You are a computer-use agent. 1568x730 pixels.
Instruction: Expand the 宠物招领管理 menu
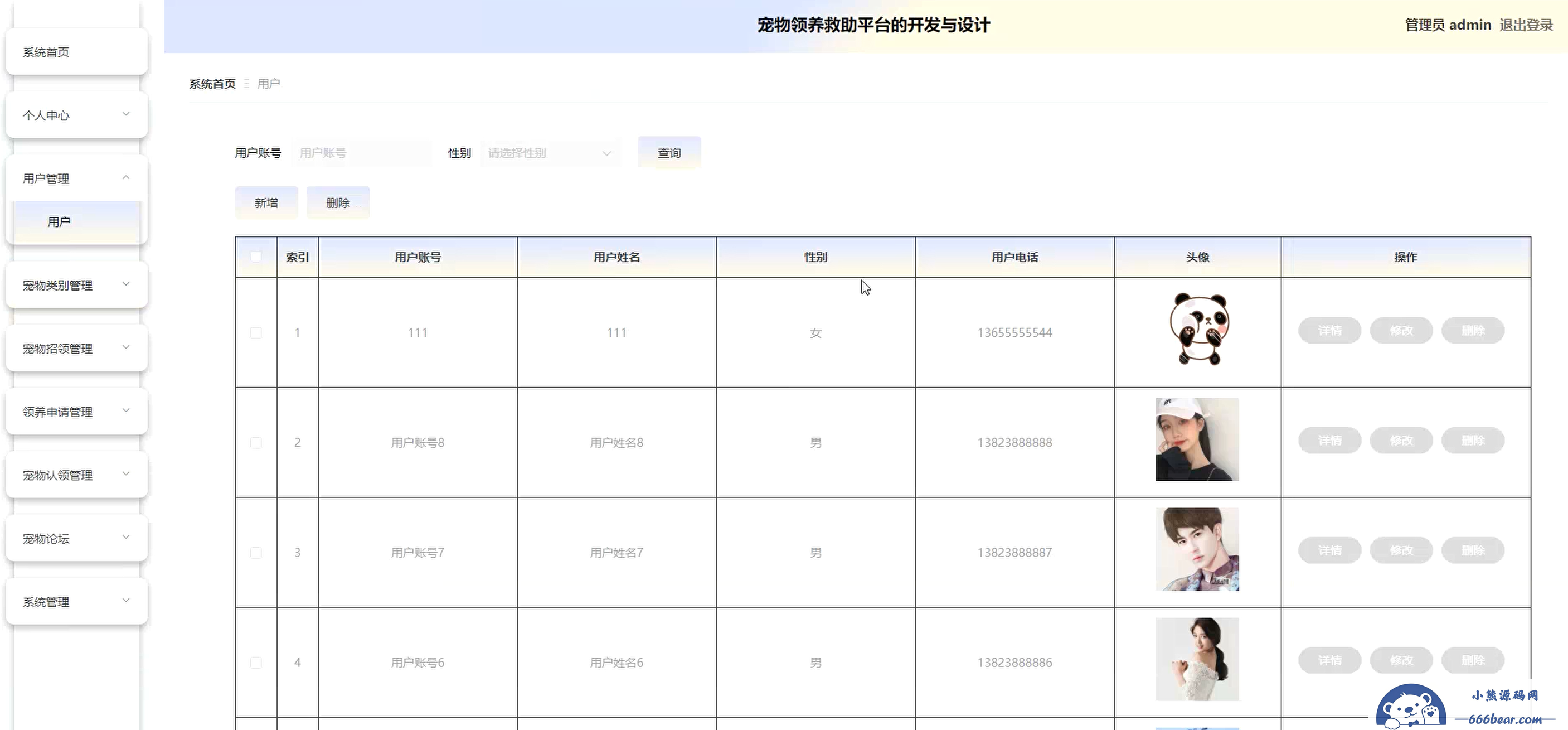pos(77,348)
